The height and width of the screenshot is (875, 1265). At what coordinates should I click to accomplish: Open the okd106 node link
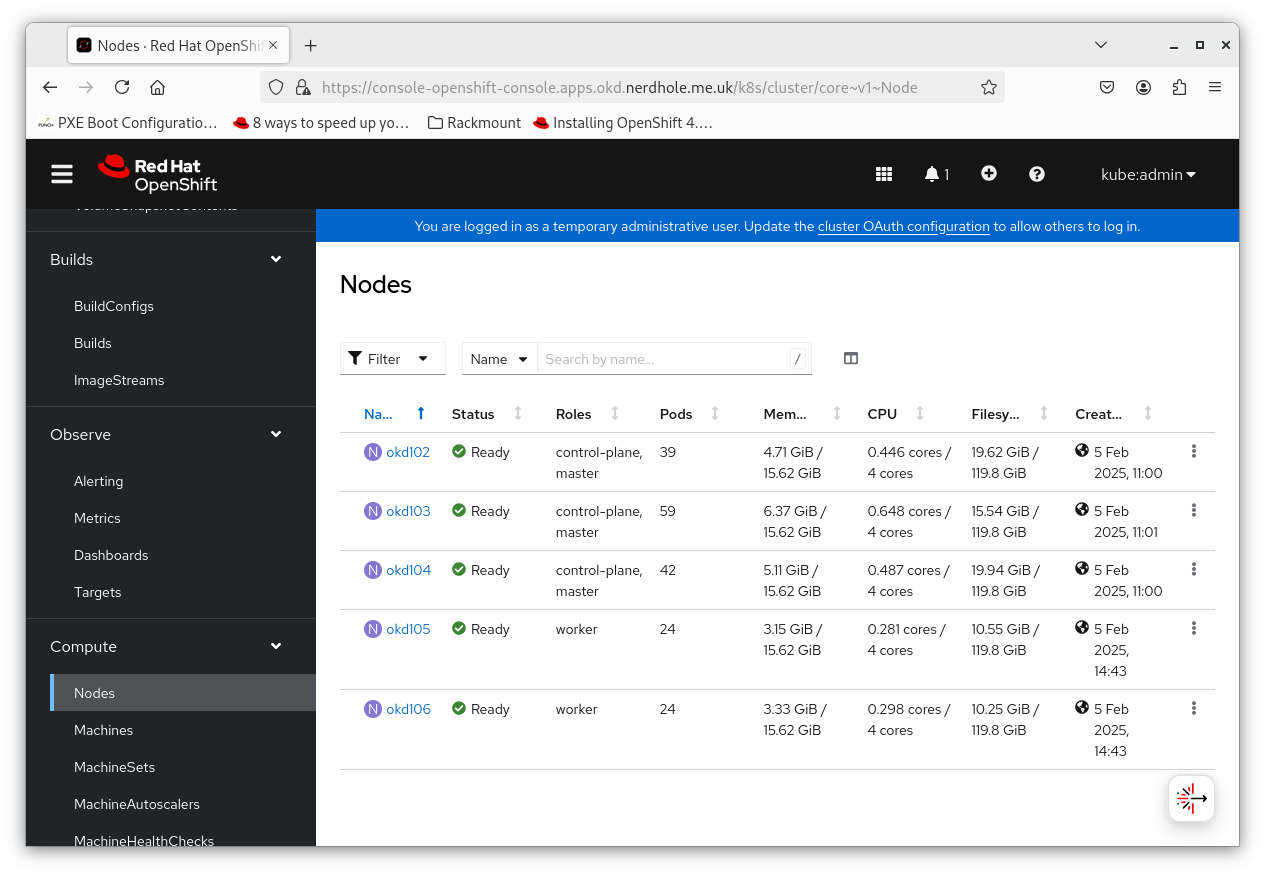[408, 709]
